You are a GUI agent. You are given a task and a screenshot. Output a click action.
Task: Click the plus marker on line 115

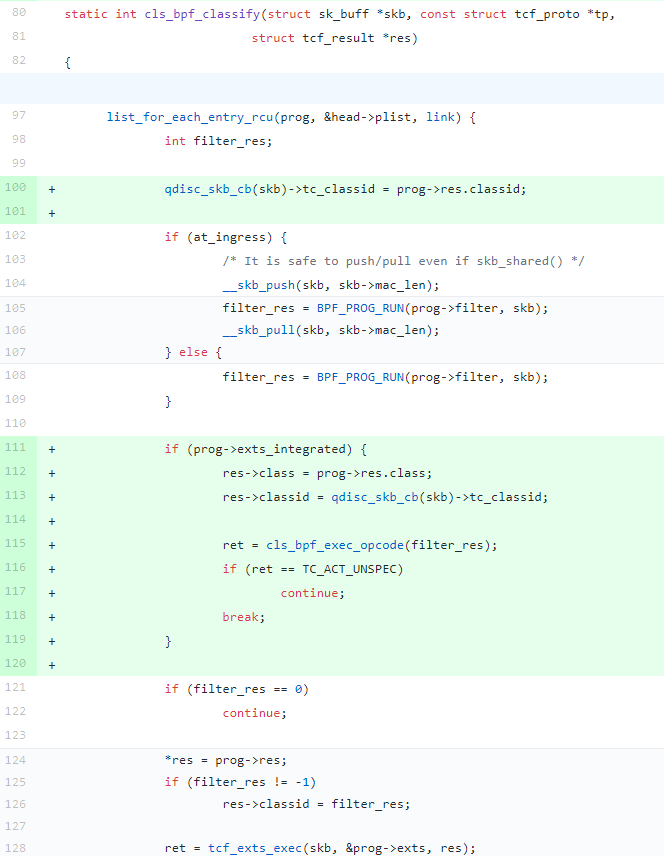tap(51, 545)
